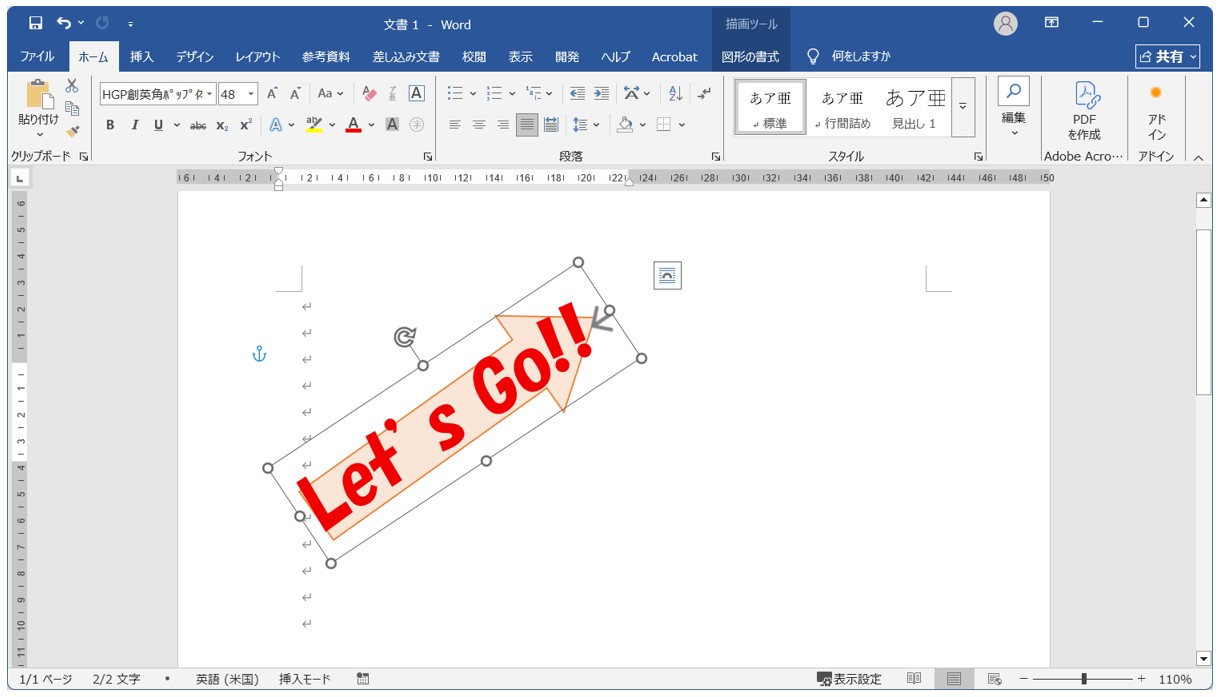Open the Paste options dropdown arrow
The image size is (1221, 697).
(39, 134)
